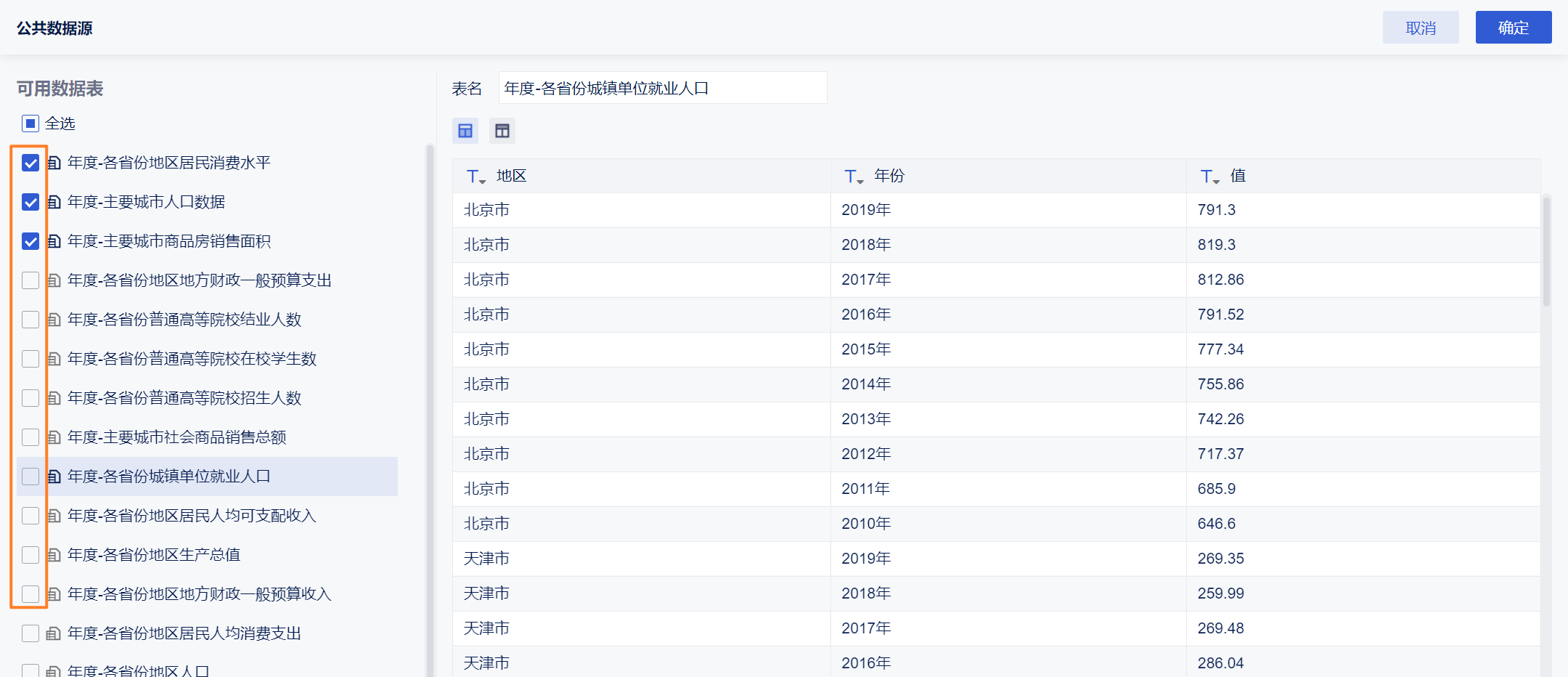Click cell value 269.35

click(1221, 559)
